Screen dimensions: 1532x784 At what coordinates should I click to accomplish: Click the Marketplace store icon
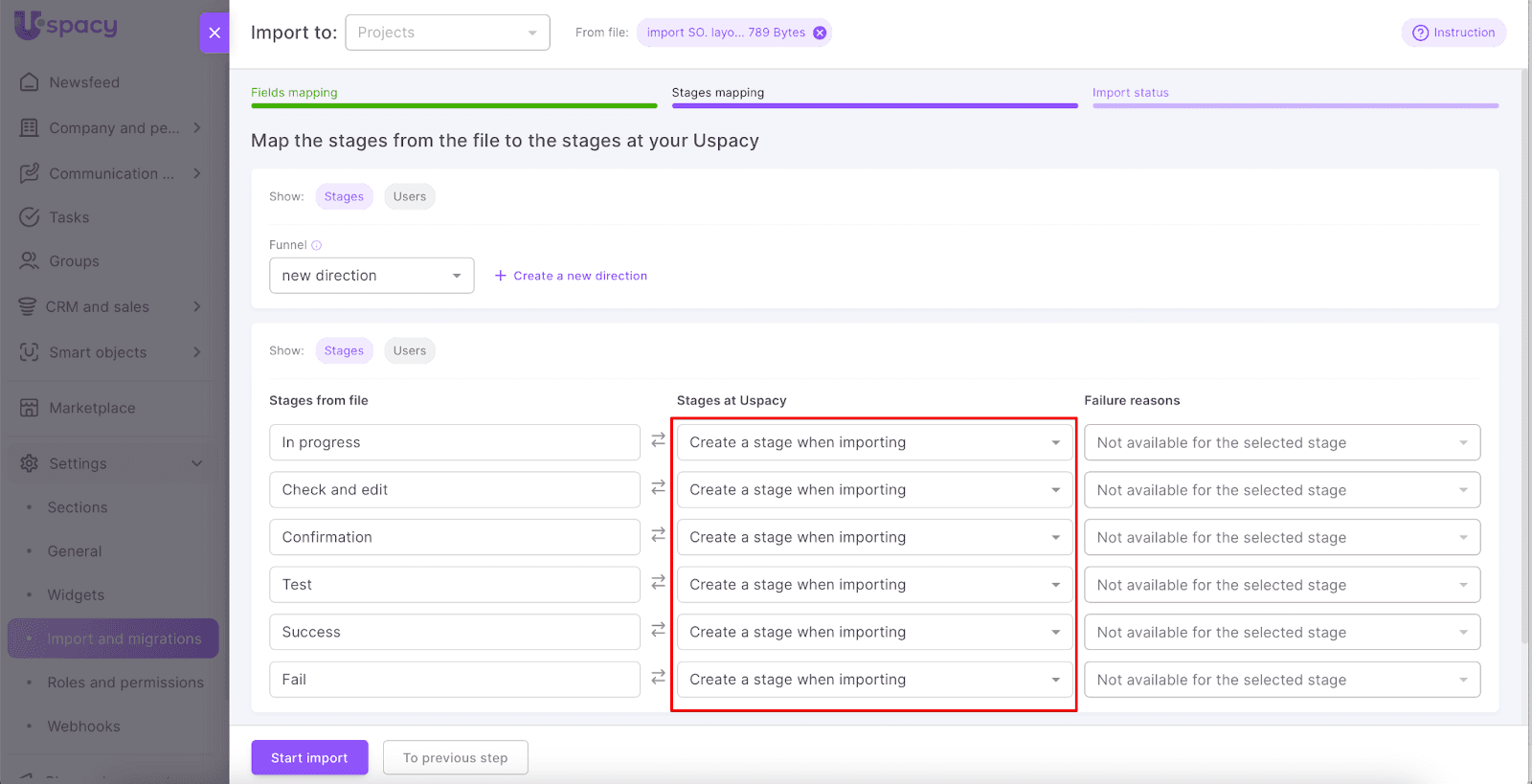(x=30, y=408)
